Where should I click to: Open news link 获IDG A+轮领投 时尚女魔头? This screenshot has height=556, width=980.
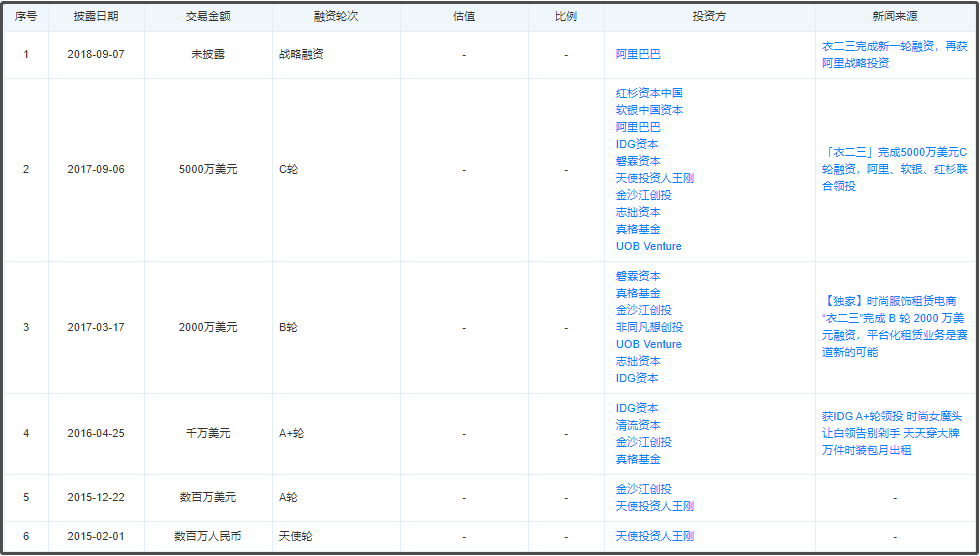point(892,434)
